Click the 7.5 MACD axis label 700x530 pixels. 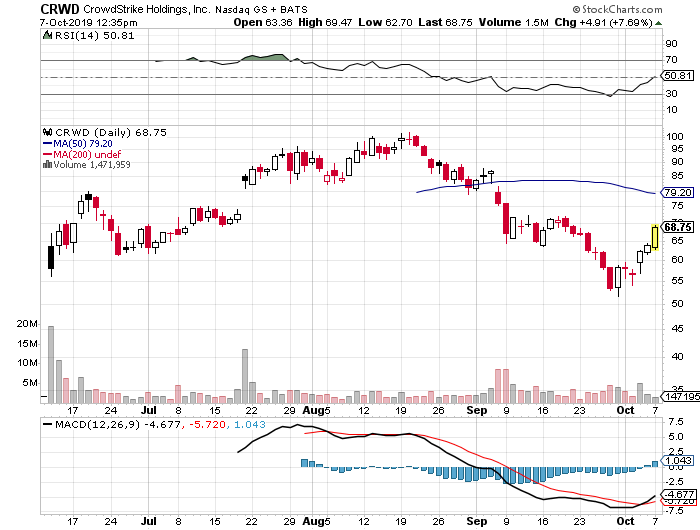pos(676,422)
